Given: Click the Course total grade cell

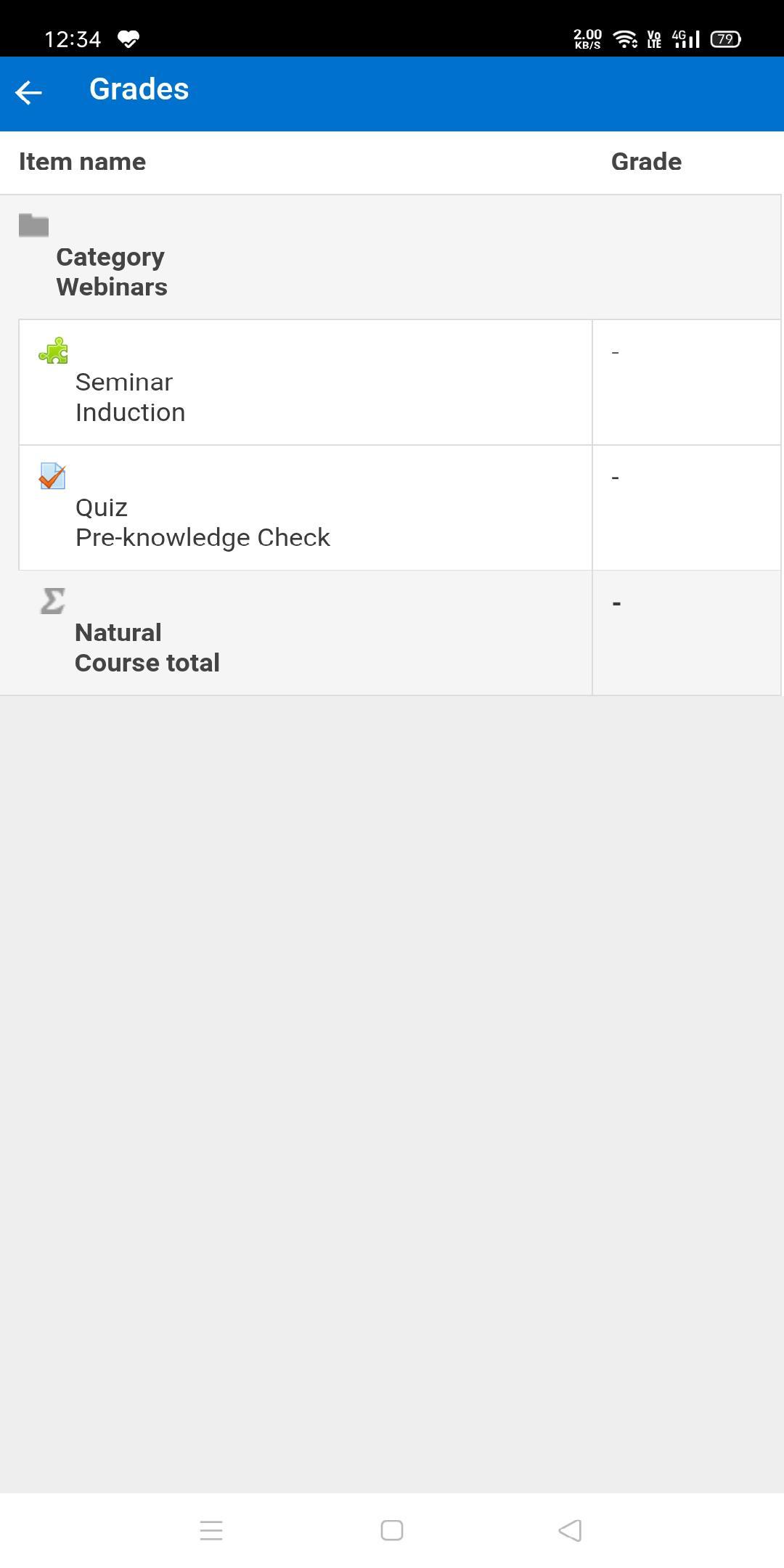Looking at the screenshot, I should (x=687, y=633).
